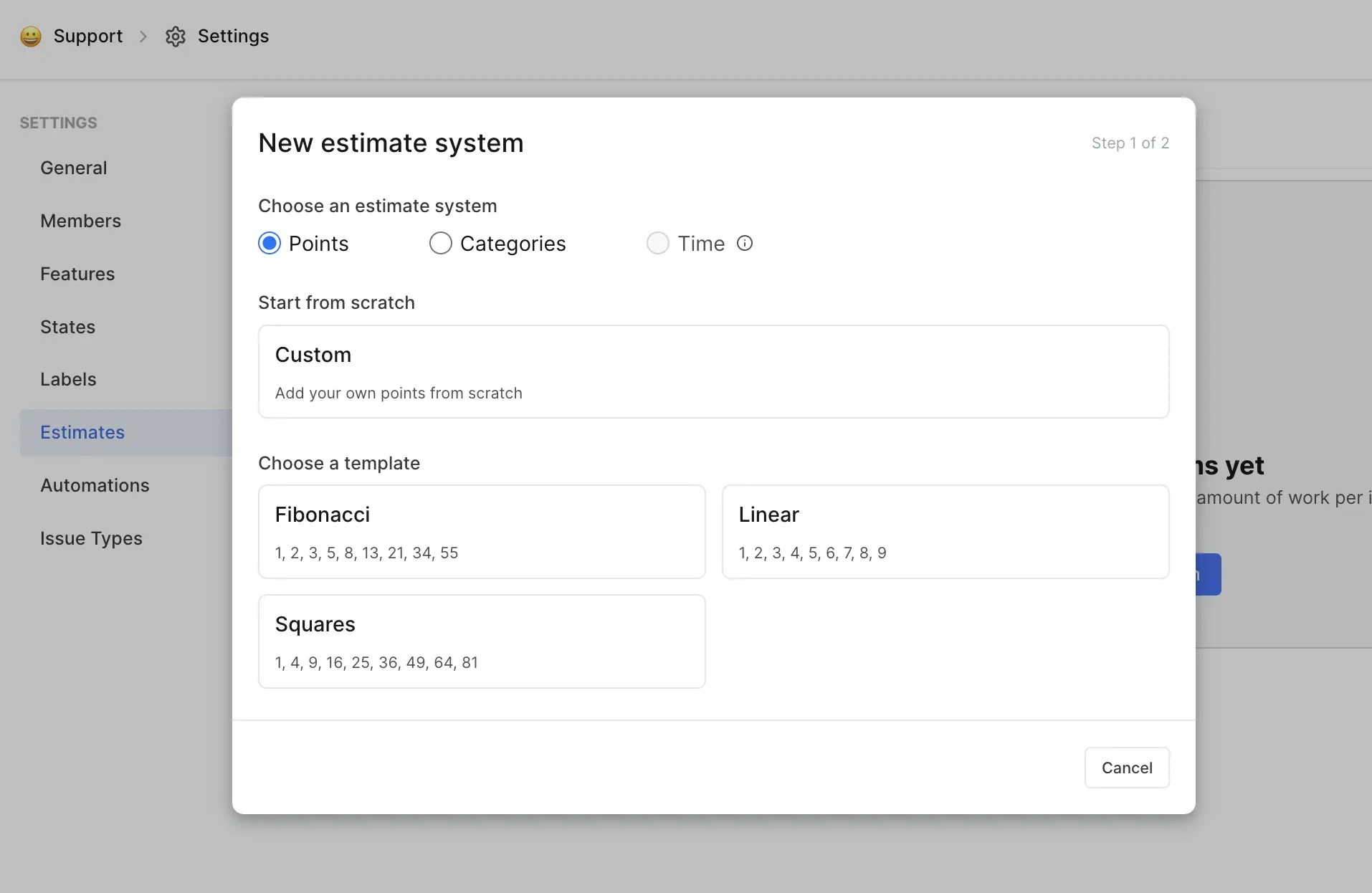Screen dimensions: 1372x893
Task: Select the Estimates settings entry
Action: [82, 431]
